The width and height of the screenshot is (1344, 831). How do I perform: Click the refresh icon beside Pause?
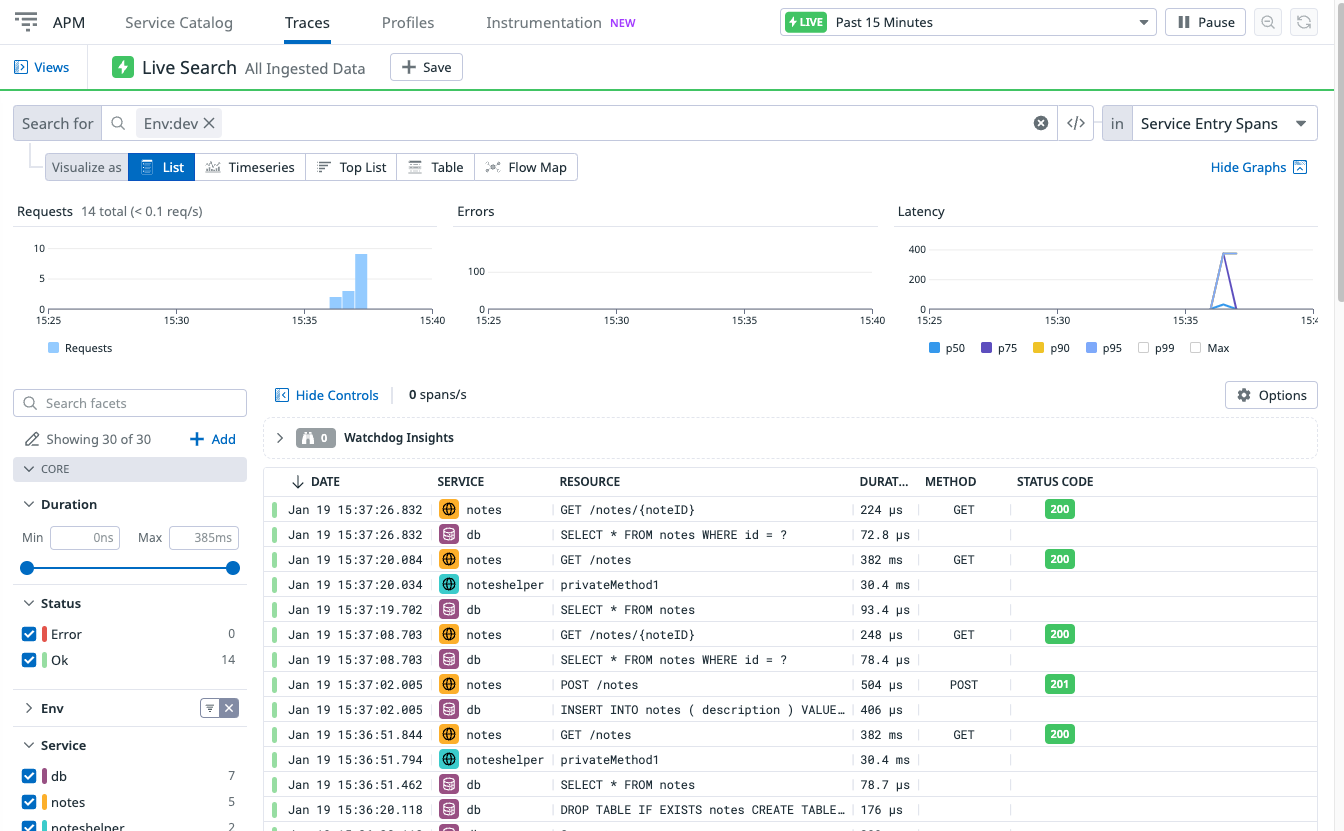[1302, 22]
